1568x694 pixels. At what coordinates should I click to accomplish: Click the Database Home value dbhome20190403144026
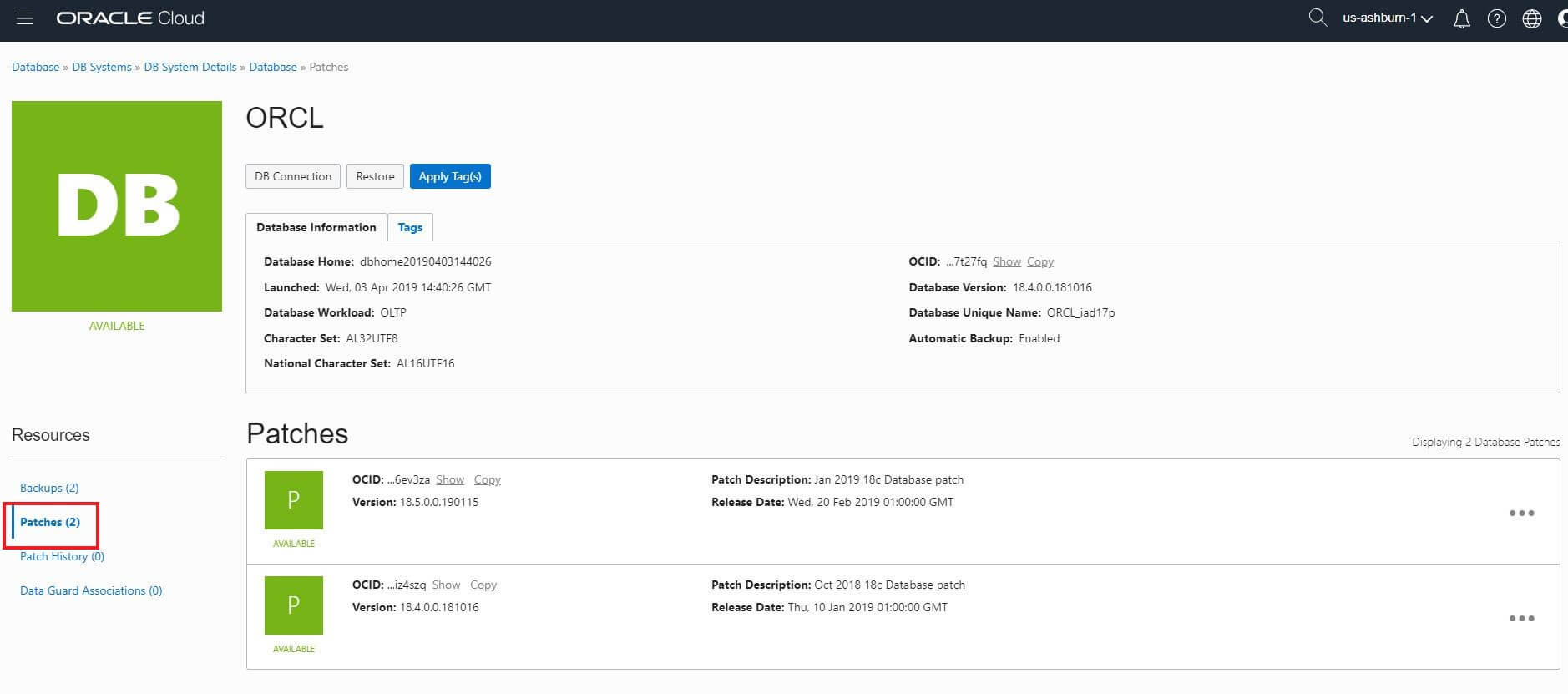(x=426, y=261)
